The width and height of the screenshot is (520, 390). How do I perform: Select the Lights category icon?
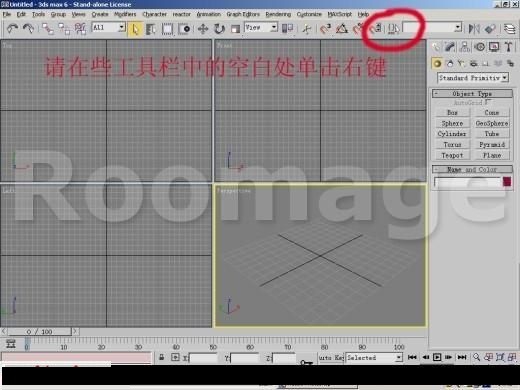462,63
